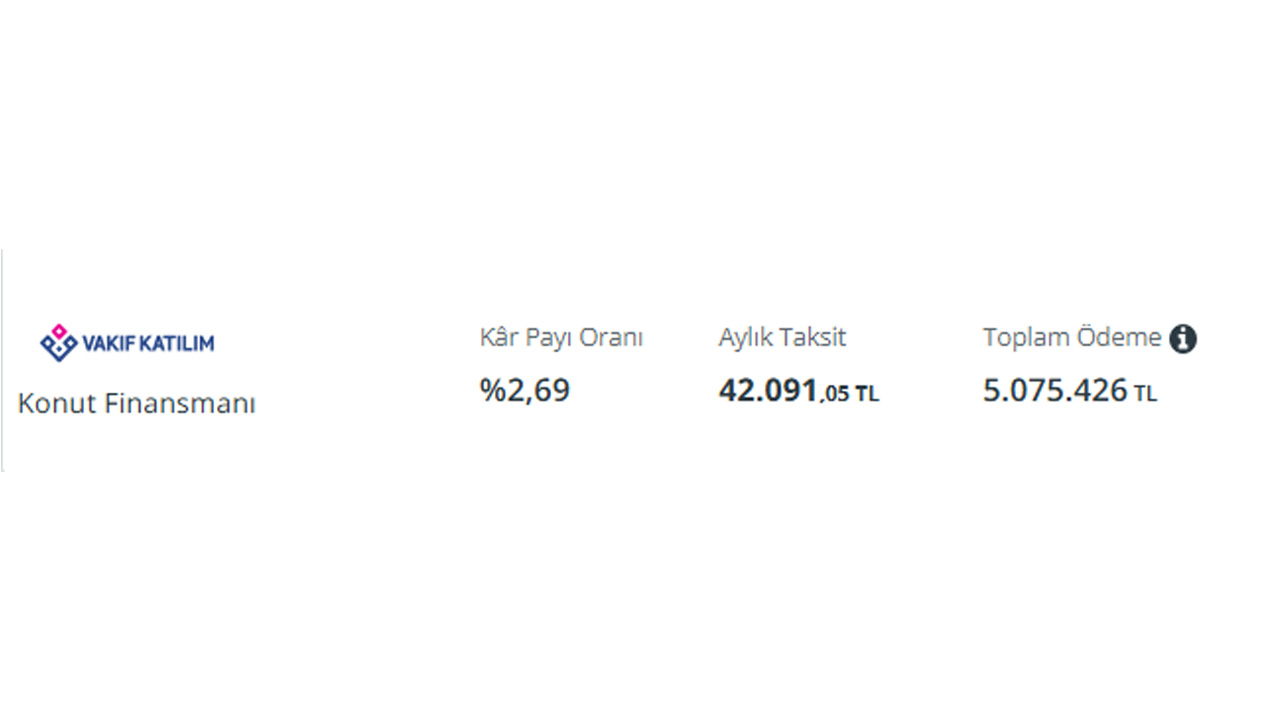1280x720 pixels.
Task: Click the word KATILIM in the logo
Action: [x=177, y=344]
